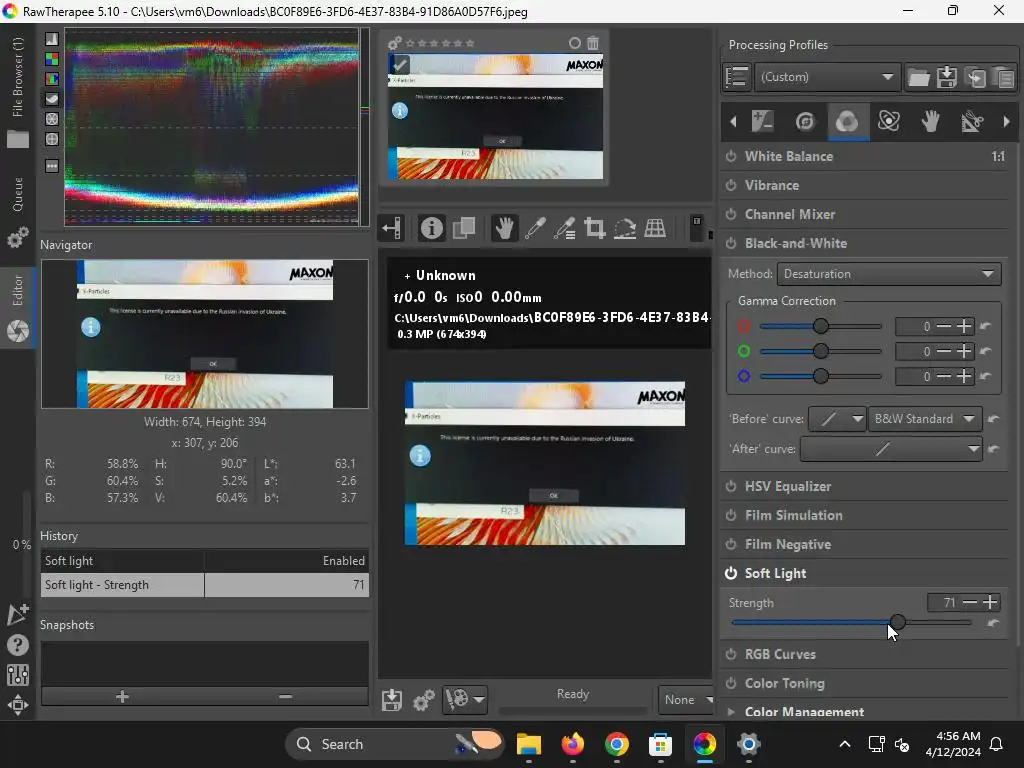Open the Exposure tab icon
Image resolution: width=1024 pixels, height=768 pixels.
[x=762, y=121]
